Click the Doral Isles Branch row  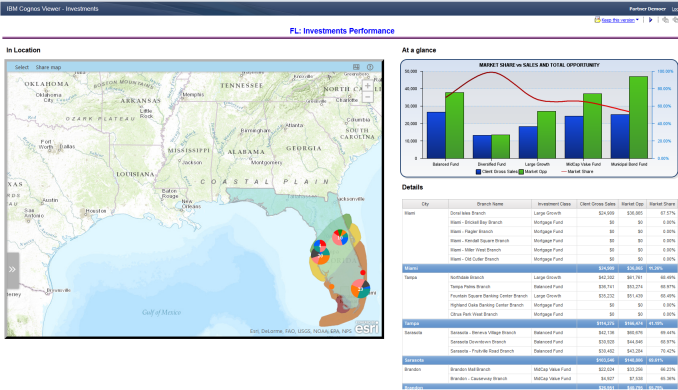tap(540, 213)
